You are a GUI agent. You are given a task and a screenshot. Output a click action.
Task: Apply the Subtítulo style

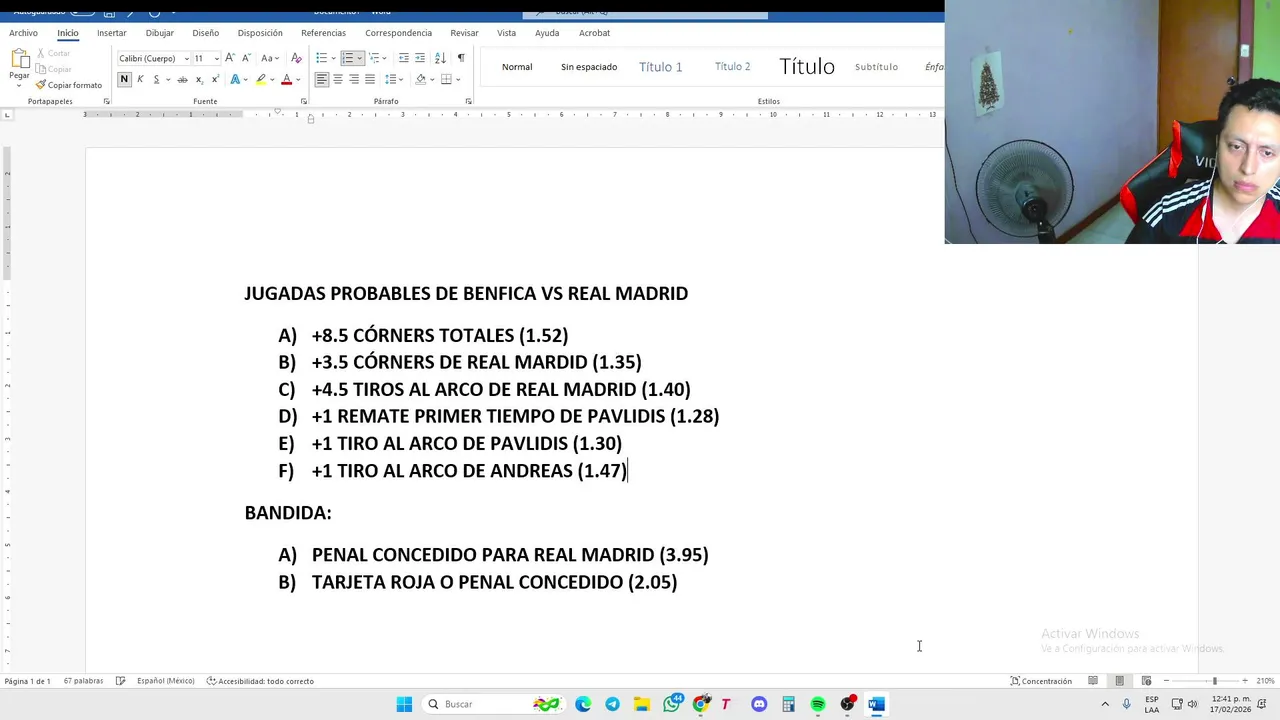pos(876,67)
